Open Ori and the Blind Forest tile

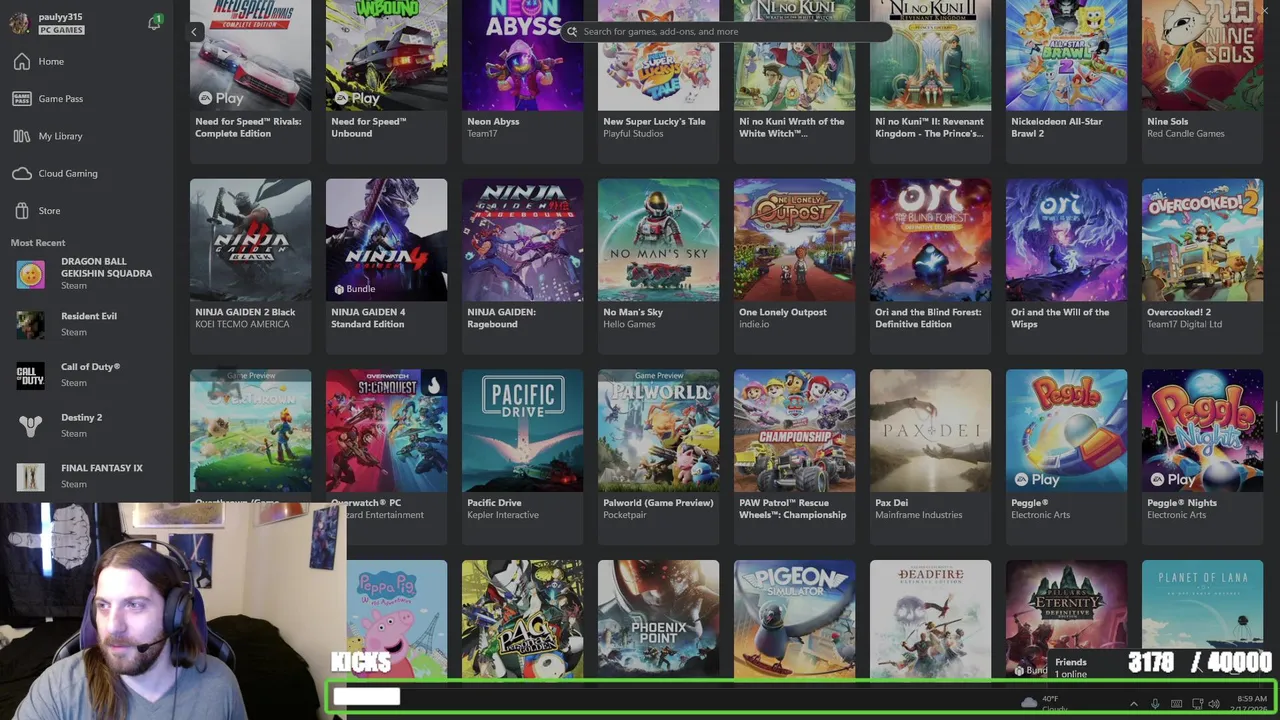click(930, 265)
